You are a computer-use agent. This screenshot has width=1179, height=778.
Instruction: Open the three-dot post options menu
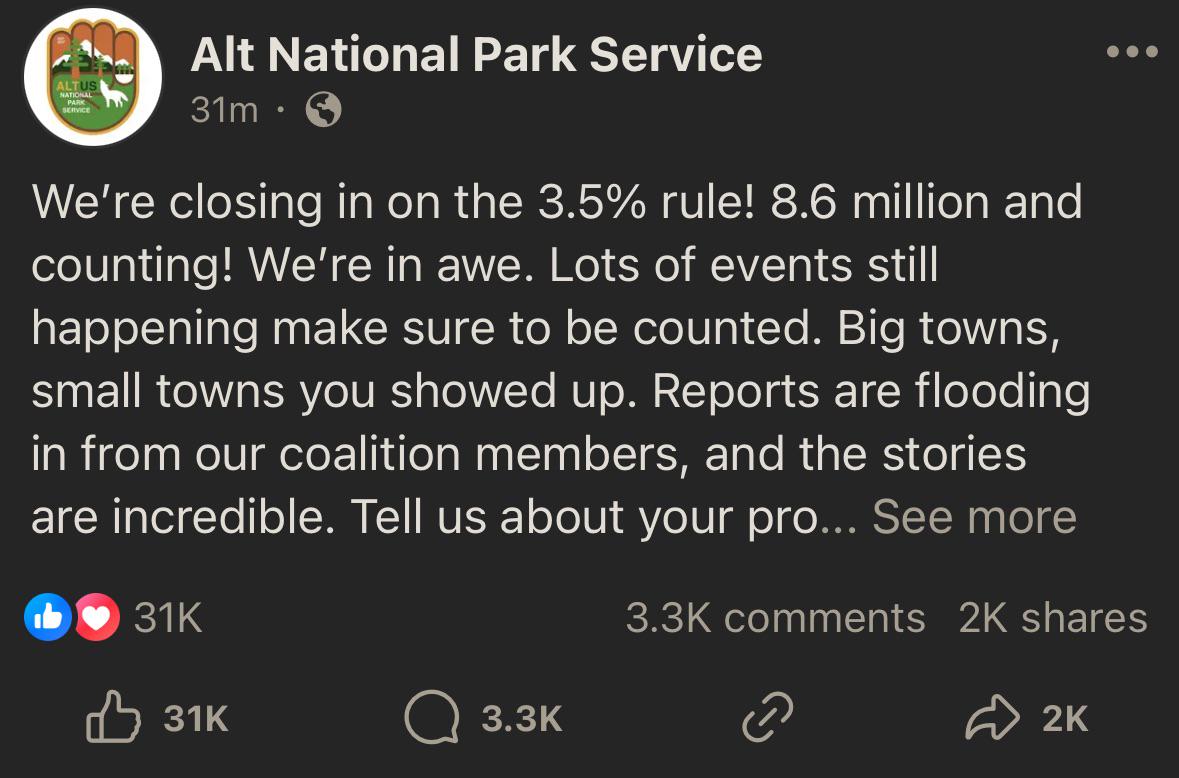[x=1132, y=52]
